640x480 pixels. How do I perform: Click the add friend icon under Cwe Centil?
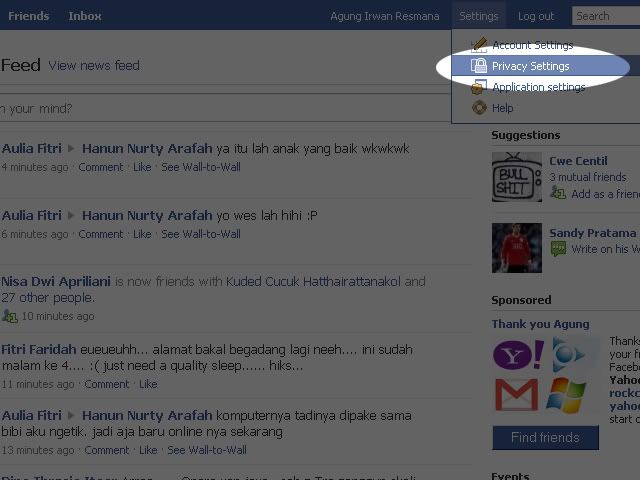558,194
